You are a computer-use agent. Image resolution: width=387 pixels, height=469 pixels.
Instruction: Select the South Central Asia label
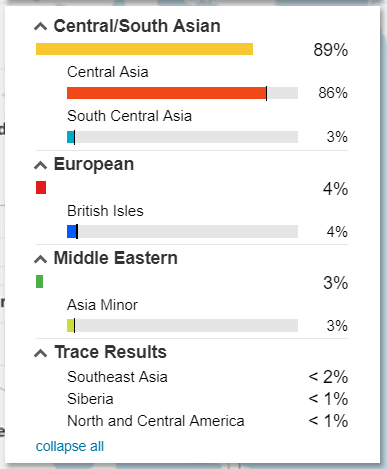pyautogui.click(x=129, y=116)
